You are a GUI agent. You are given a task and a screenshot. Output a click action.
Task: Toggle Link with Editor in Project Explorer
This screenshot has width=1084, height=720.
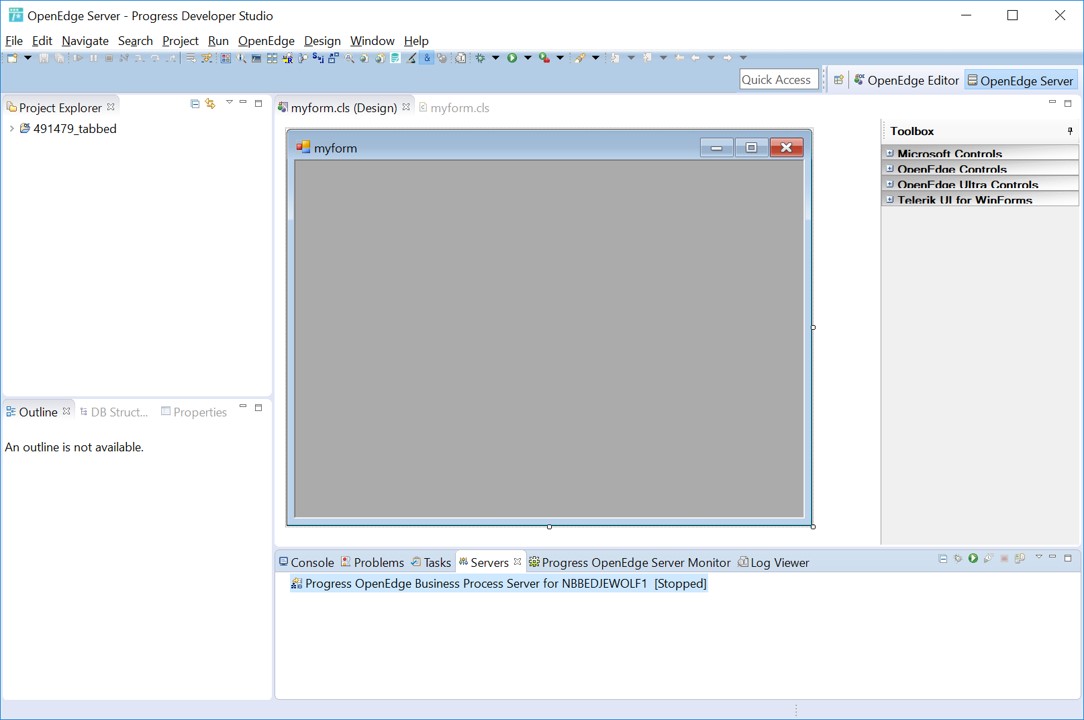pos(210,104)
